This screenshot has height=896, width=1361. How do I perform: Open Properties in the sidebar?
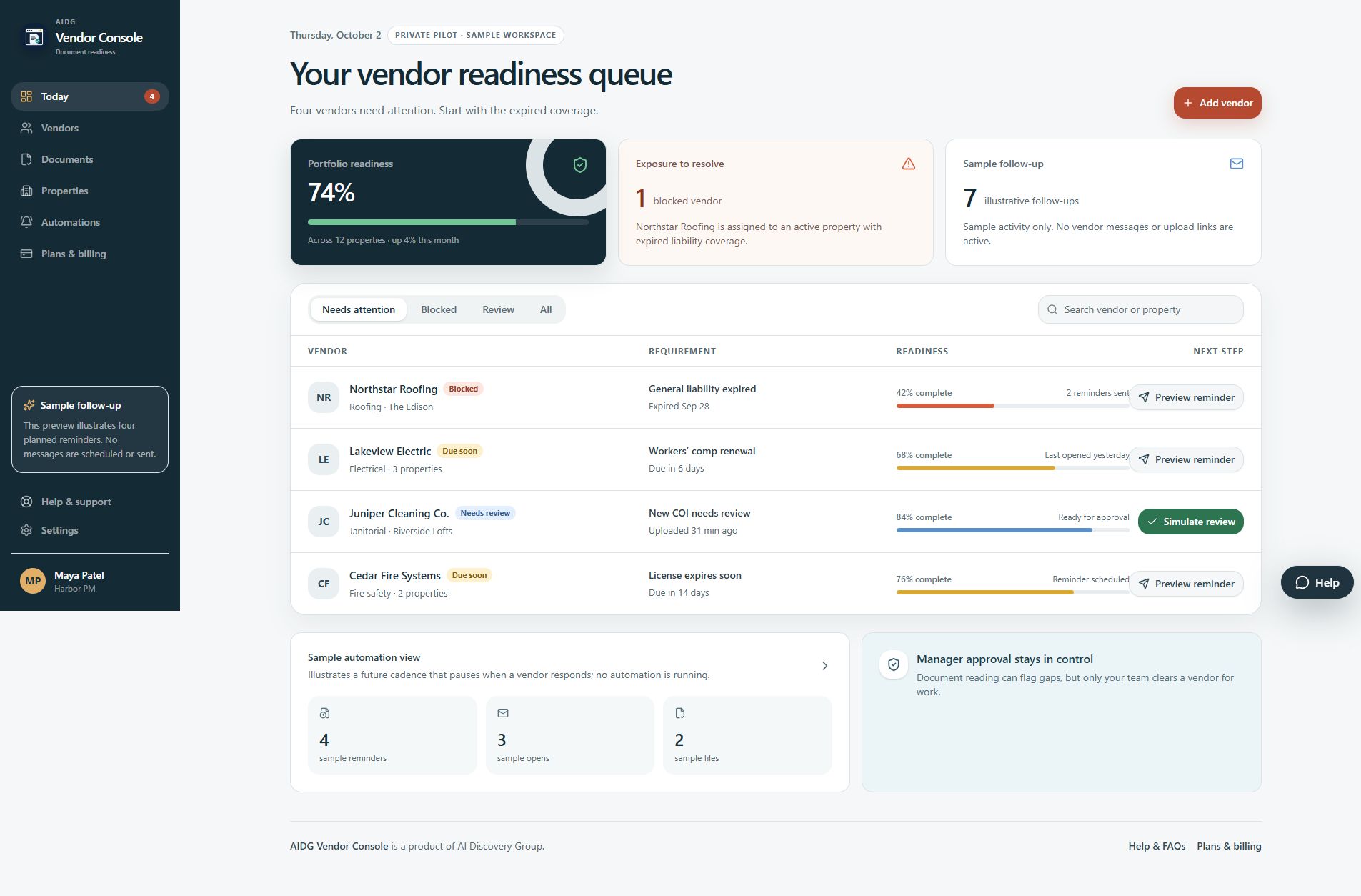point(90,191)
